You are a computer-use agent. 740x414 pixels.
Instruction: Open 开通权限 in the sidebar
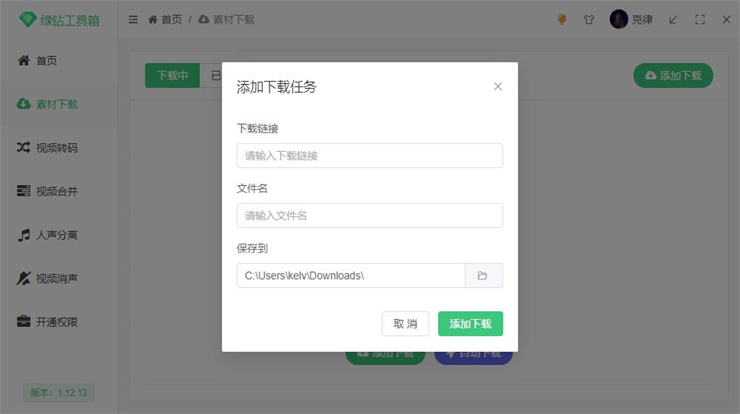(x=59, y=322)
